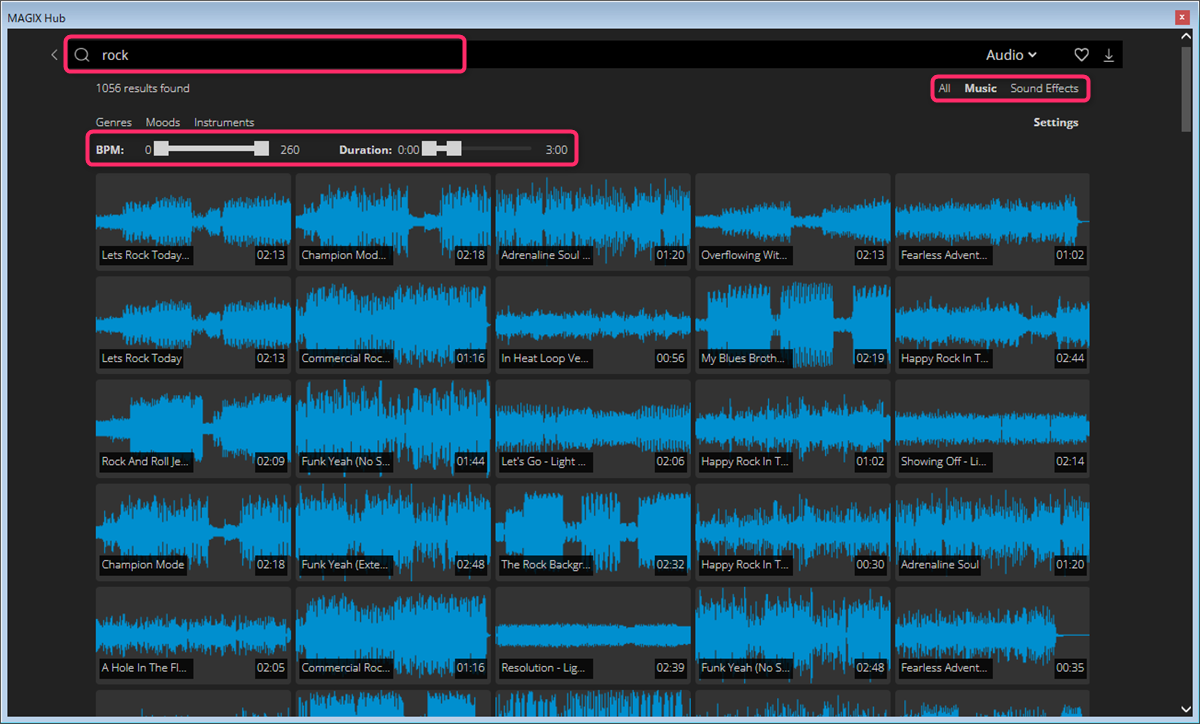The height and width of the screenshot is (724, 1200).
Task: Select the 'The Rock Backgr...' track
Action: pos(593,531)
